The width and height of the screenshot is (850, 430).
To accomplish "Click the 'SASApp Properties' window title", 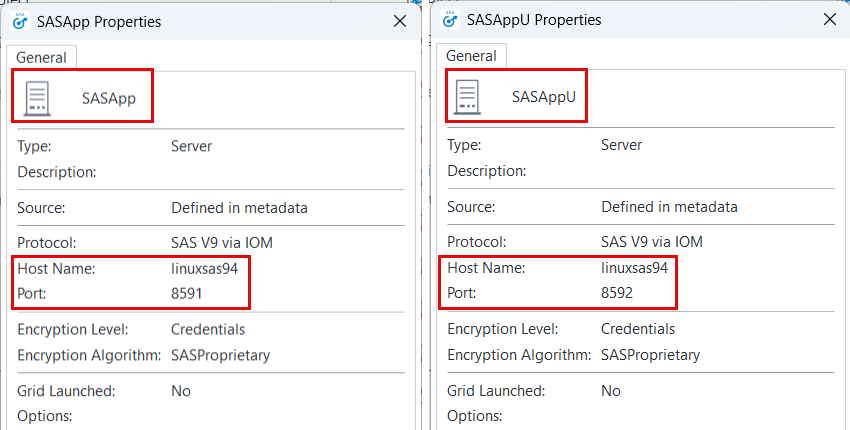I will pos(99,22).
